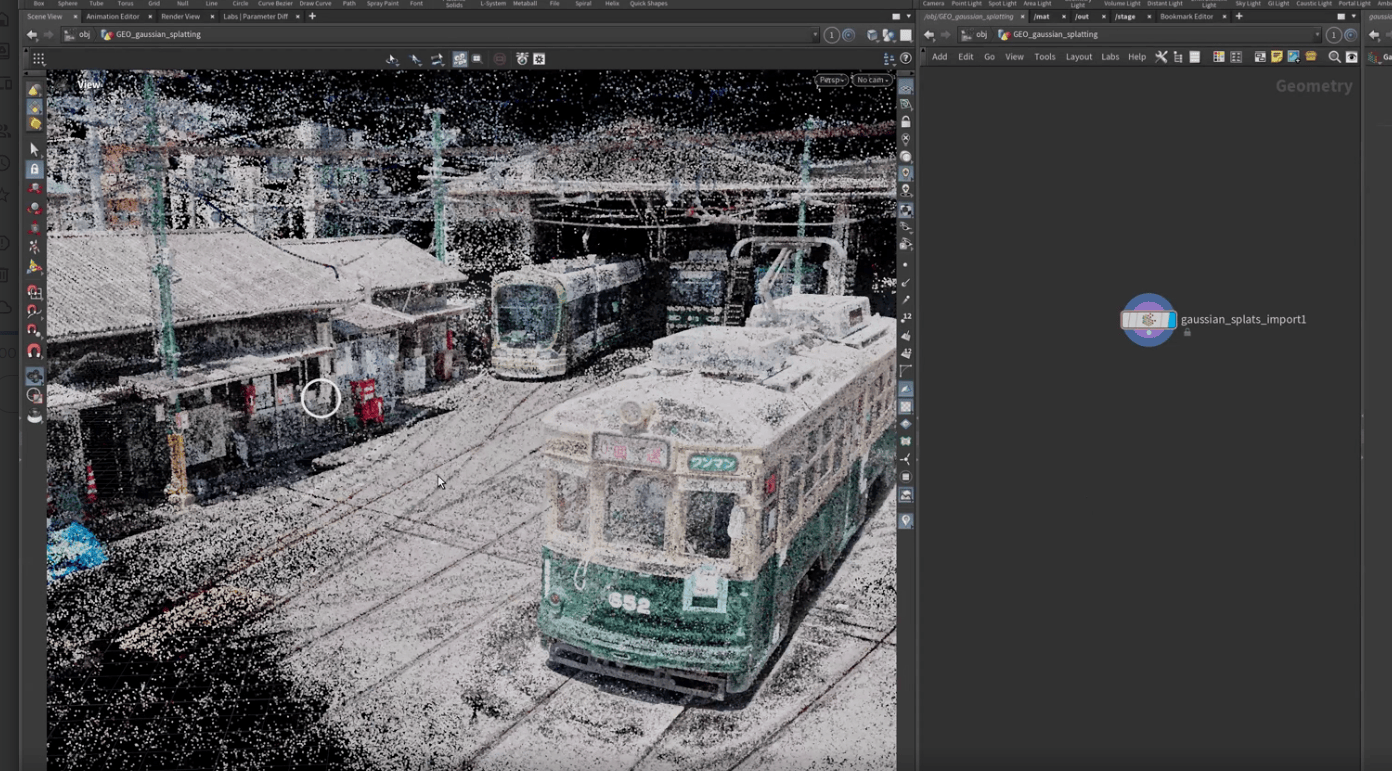Open the Persp viewport dropdown

pos(831,80)
